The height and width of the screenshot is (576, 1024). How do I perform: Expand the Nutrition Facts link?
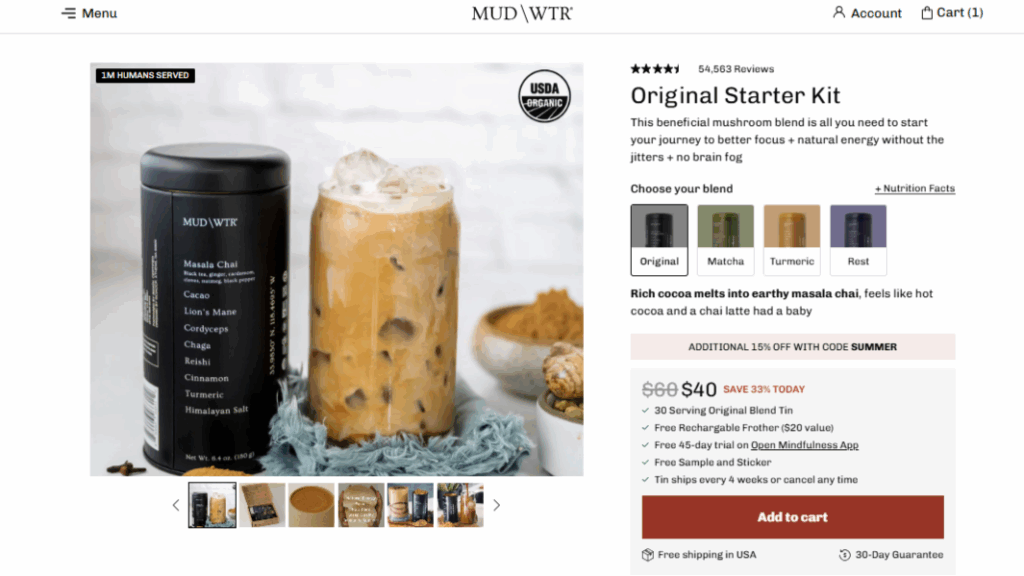pos(915,188)
